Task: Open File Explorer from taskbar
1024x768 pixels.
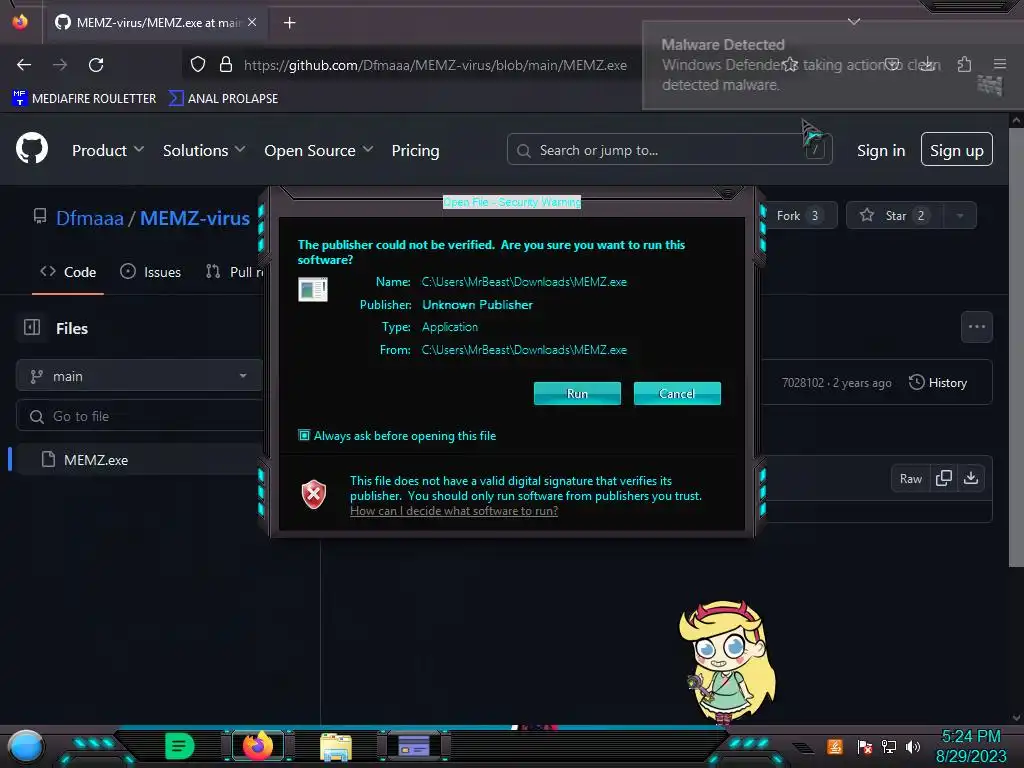Action: (336, 746)
